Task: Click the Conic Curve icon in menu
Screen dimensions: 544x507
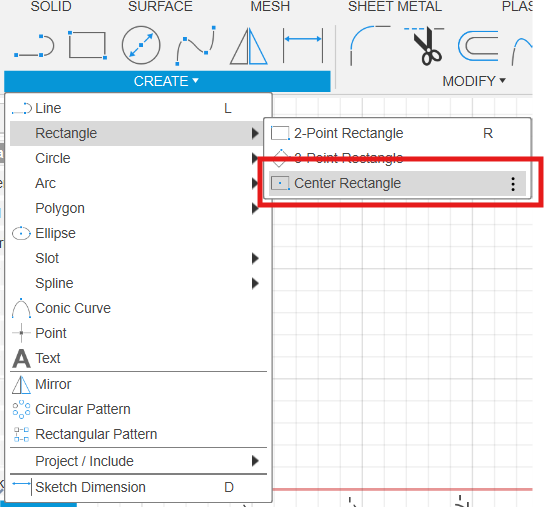Action: coord(21,308)
